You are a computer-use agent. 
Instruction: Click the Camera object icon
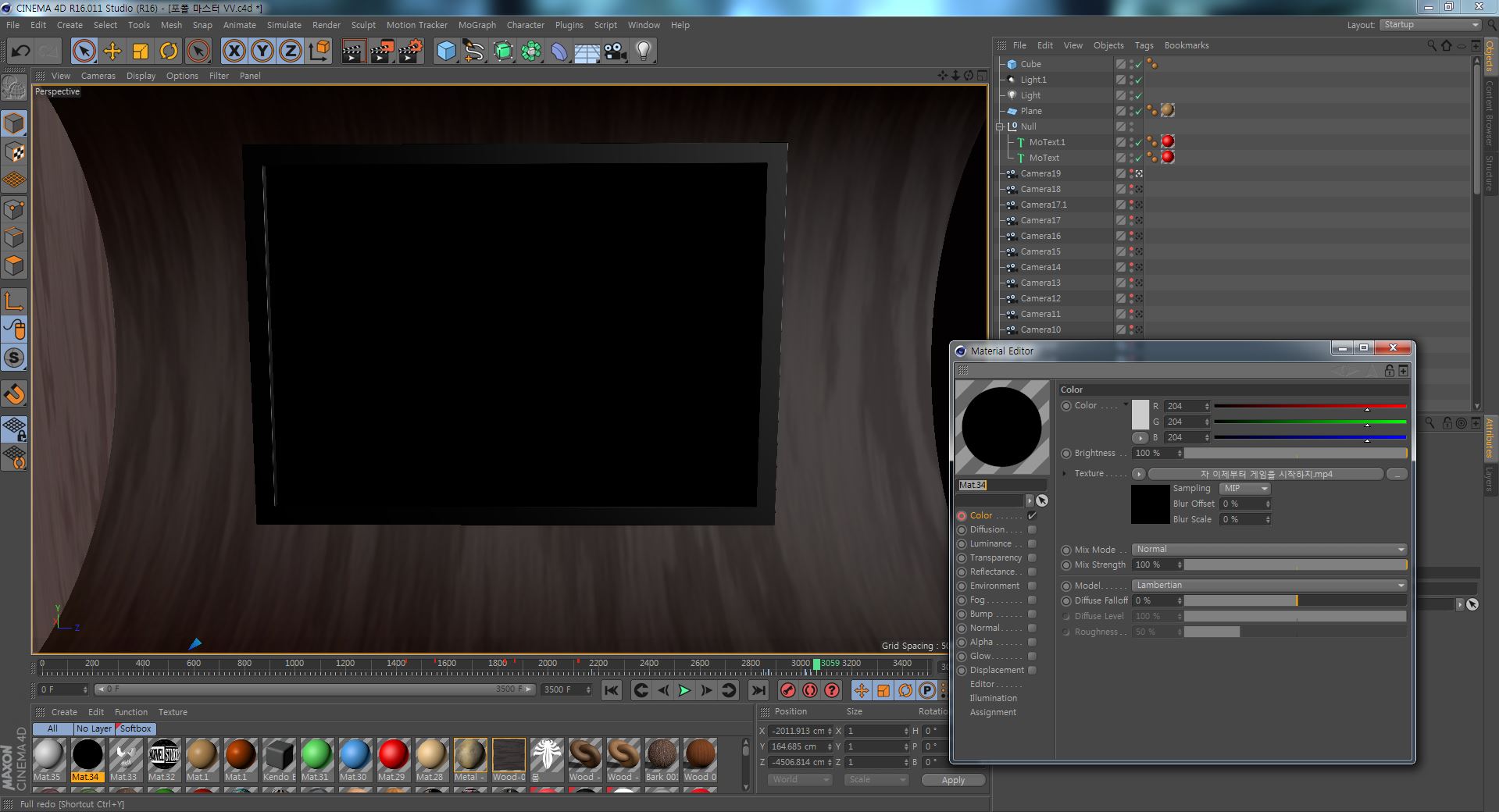pos(616,52)
